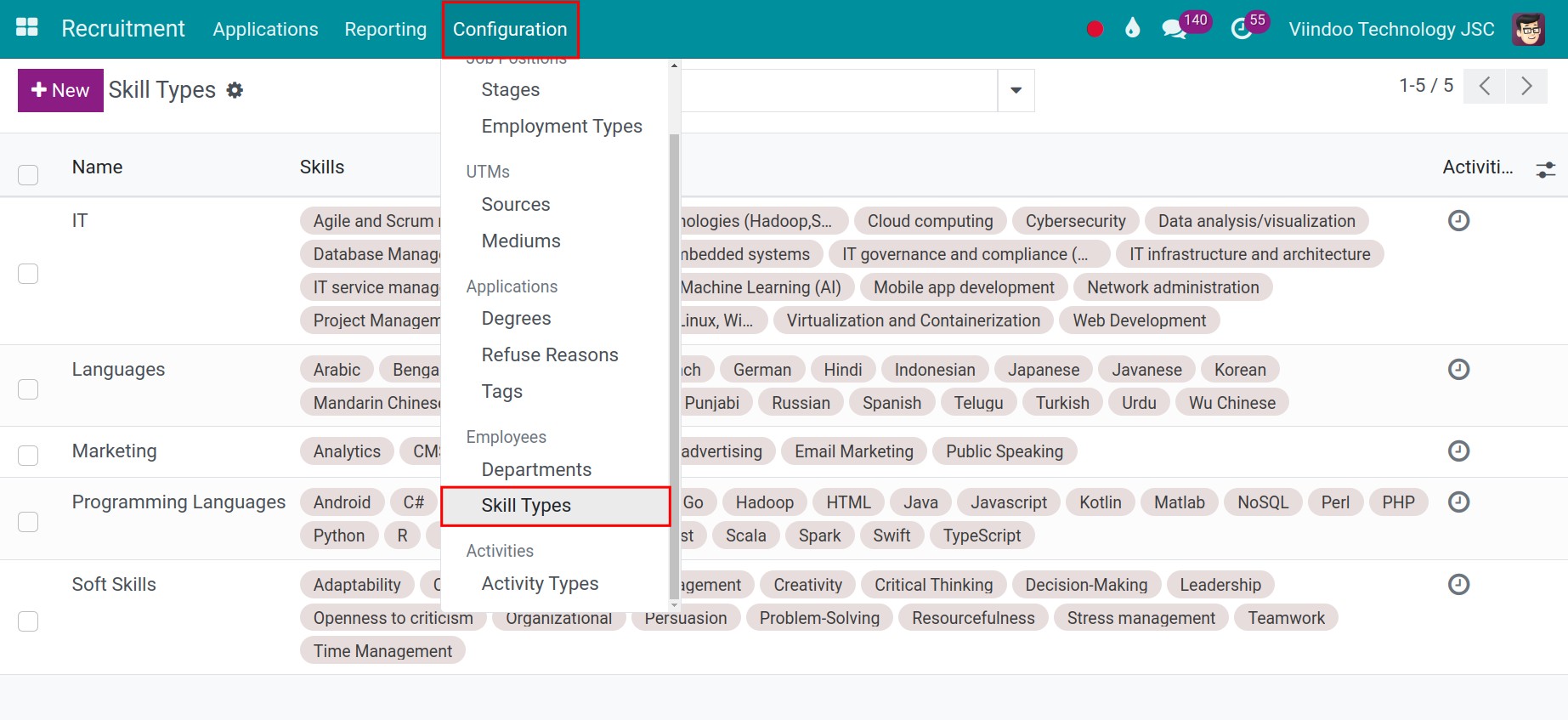Open activity clock icon for IT row
The image size is (1568, 720).
(x=1458, y=221)
